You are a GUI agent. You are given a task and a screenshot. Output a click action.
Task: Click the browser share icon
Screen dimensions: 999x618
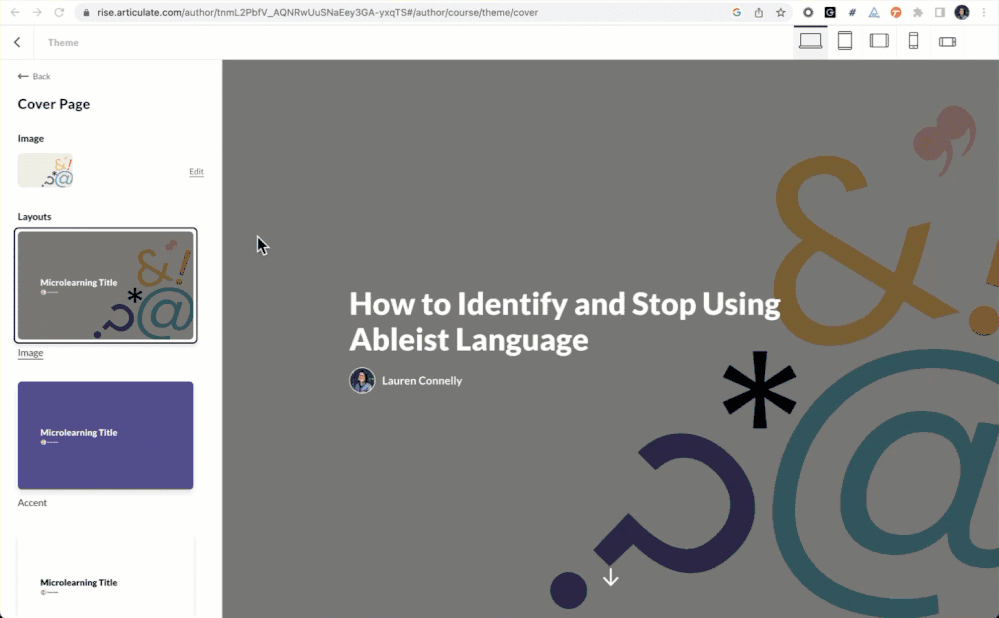[759, 12]
